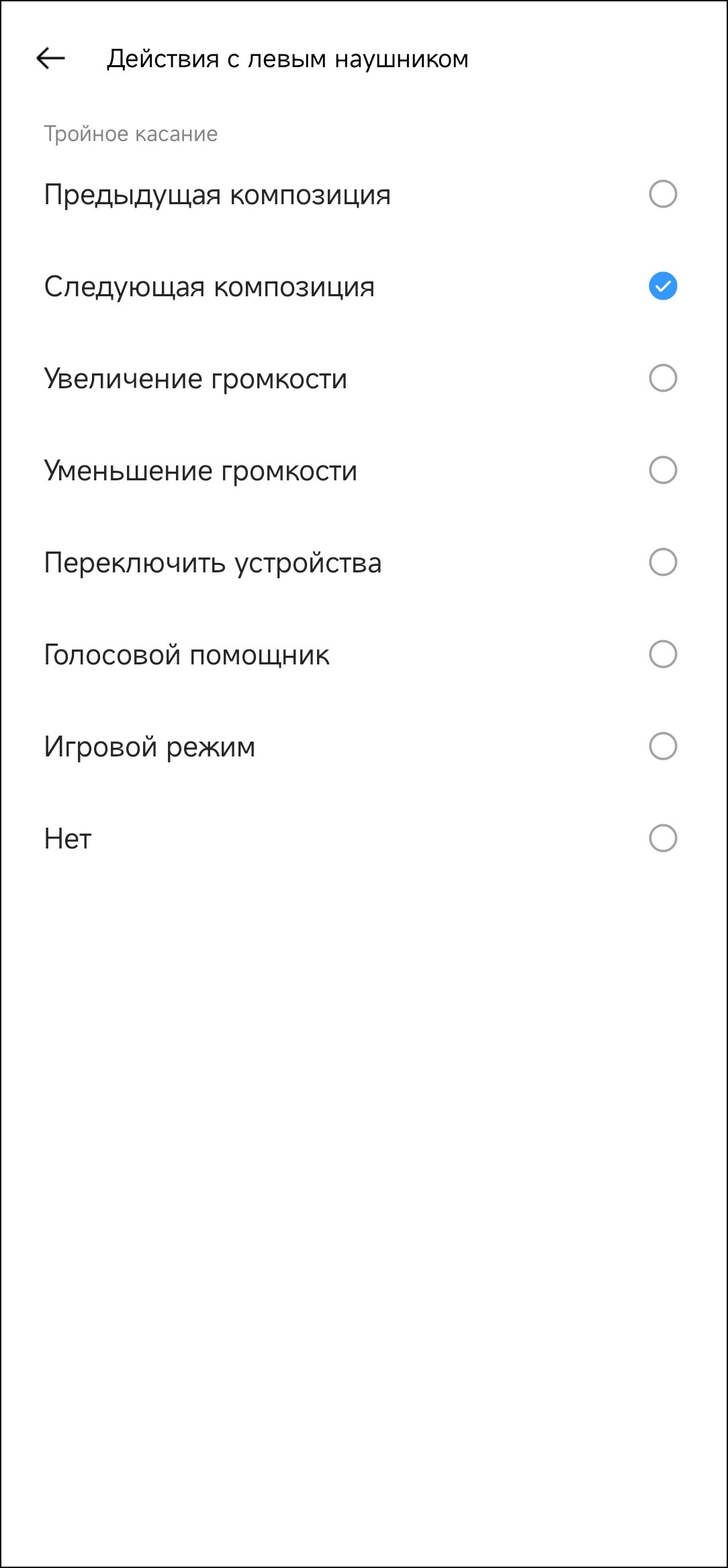Enable the Увеличение громкости radio button
This screenshot has width=728, height=1568.
coord(662,378)
